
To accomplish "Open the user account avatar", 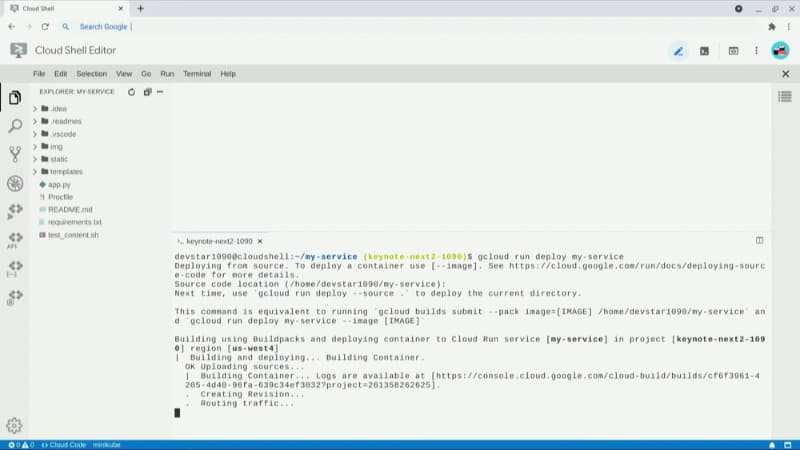I will point(780,51).
